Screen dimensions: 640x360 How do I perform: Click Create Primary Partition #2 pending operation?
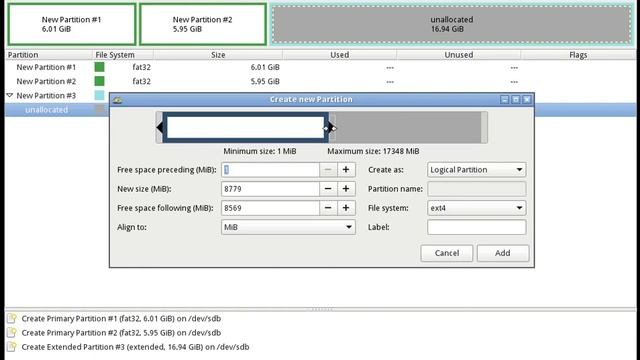[121, 333]
